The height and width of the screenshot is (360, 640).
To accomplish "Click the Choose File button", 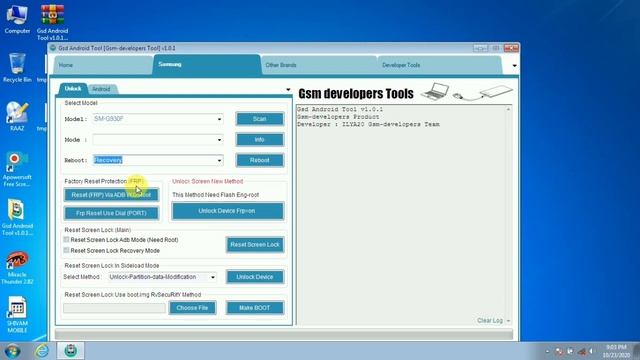I will [x=192, y=308].
